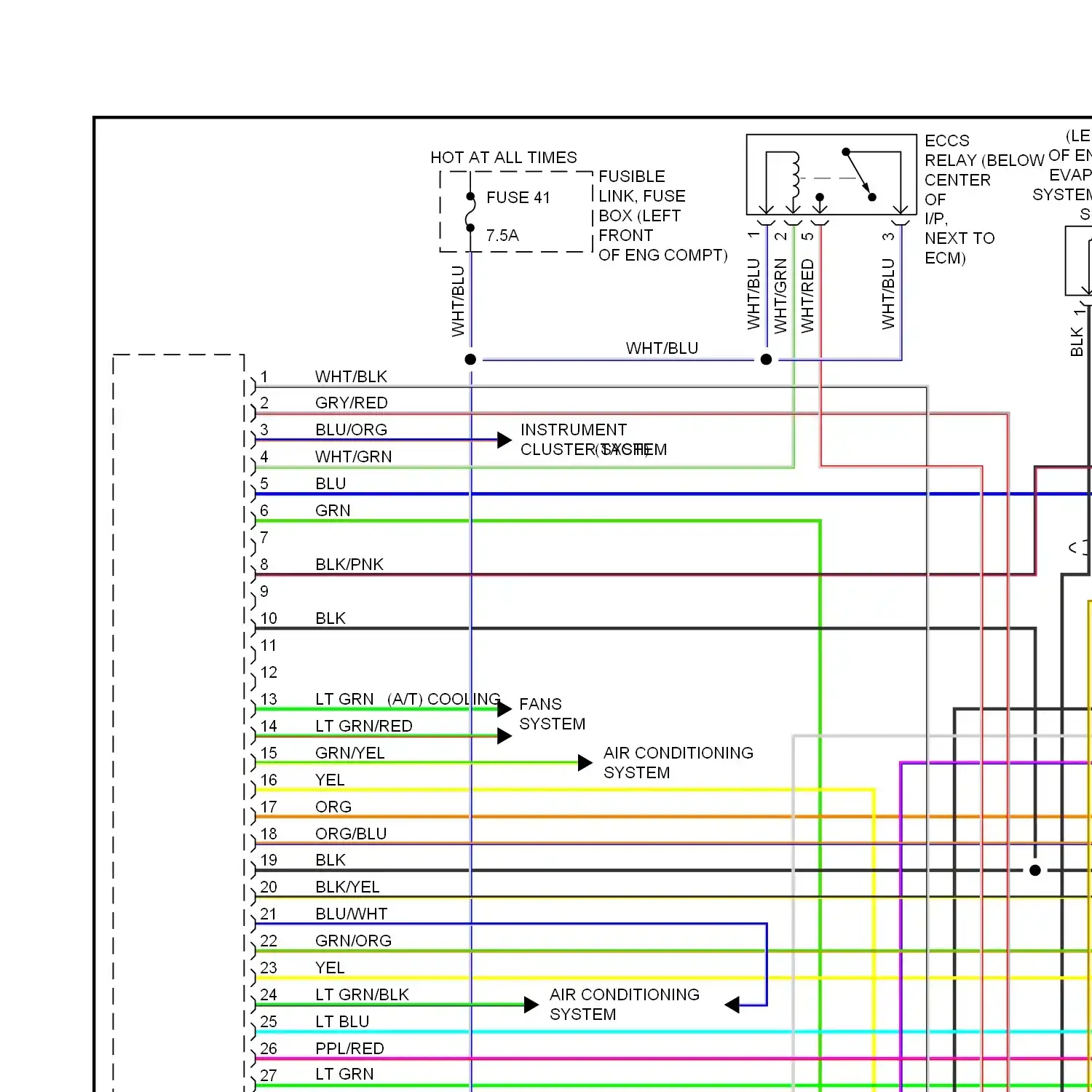Click pin 15 GRN/YEL label
The image size is (1092, 1092).
point(349,753)
